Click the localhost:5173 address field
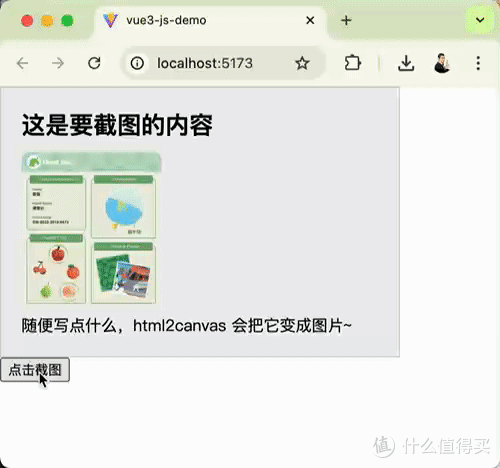Screen dimensions: 500x468 pos(223,63)
